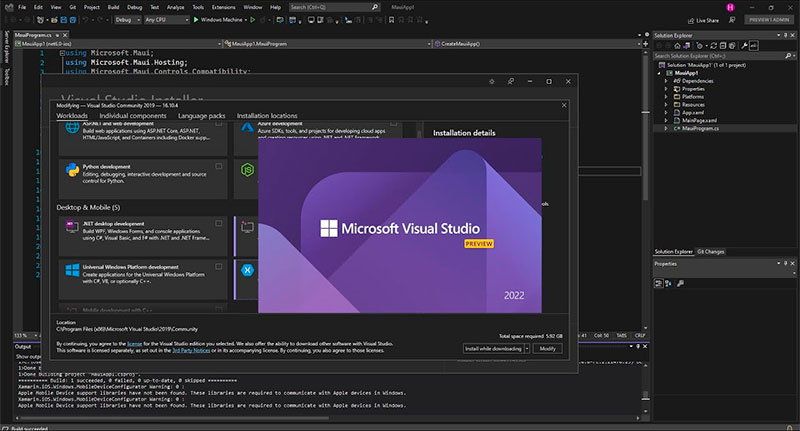800x431 pixels.
Task: Click the Modify button in the installer
Action: (x=547, y=348)
